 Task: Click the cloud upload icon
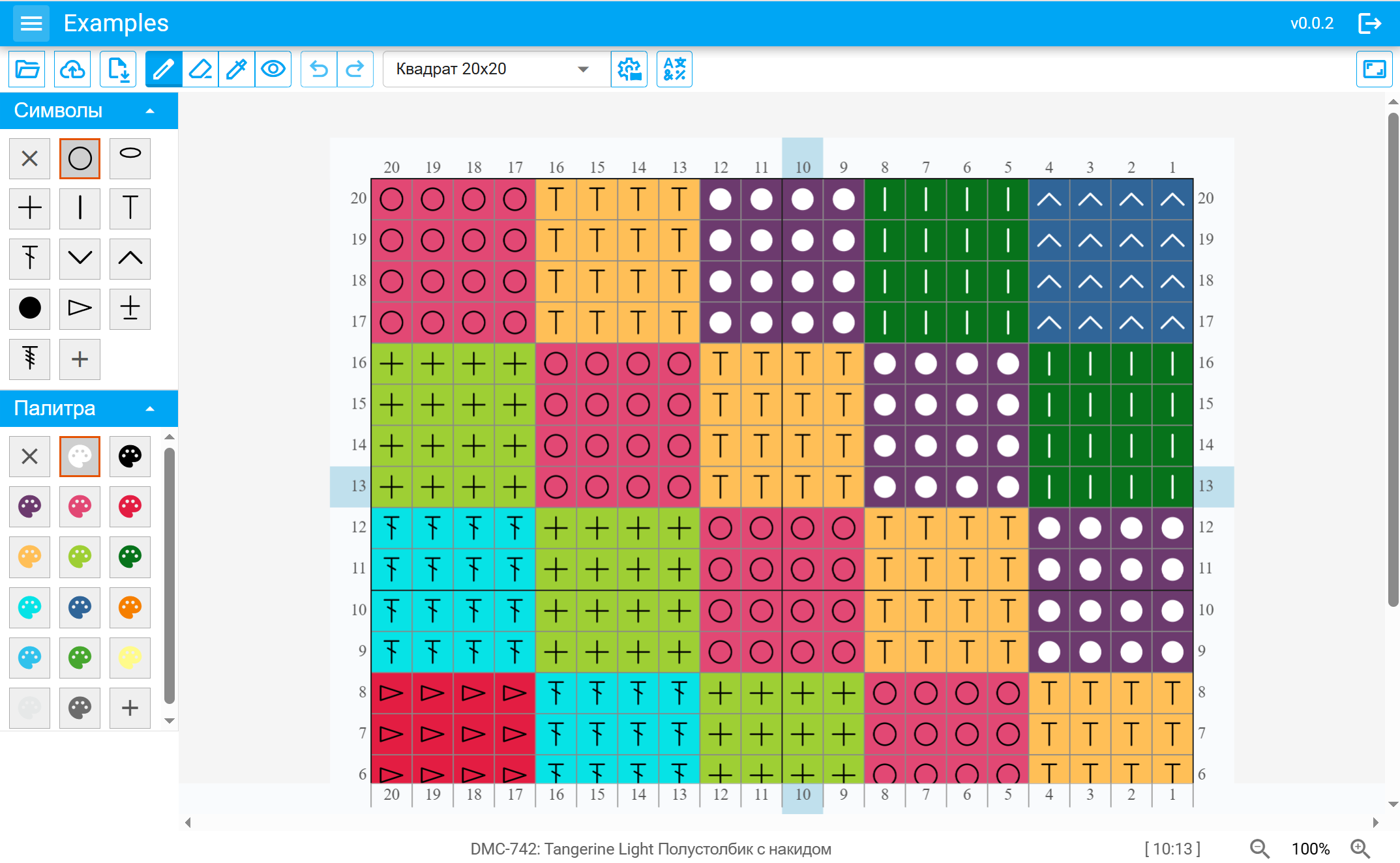72,69
